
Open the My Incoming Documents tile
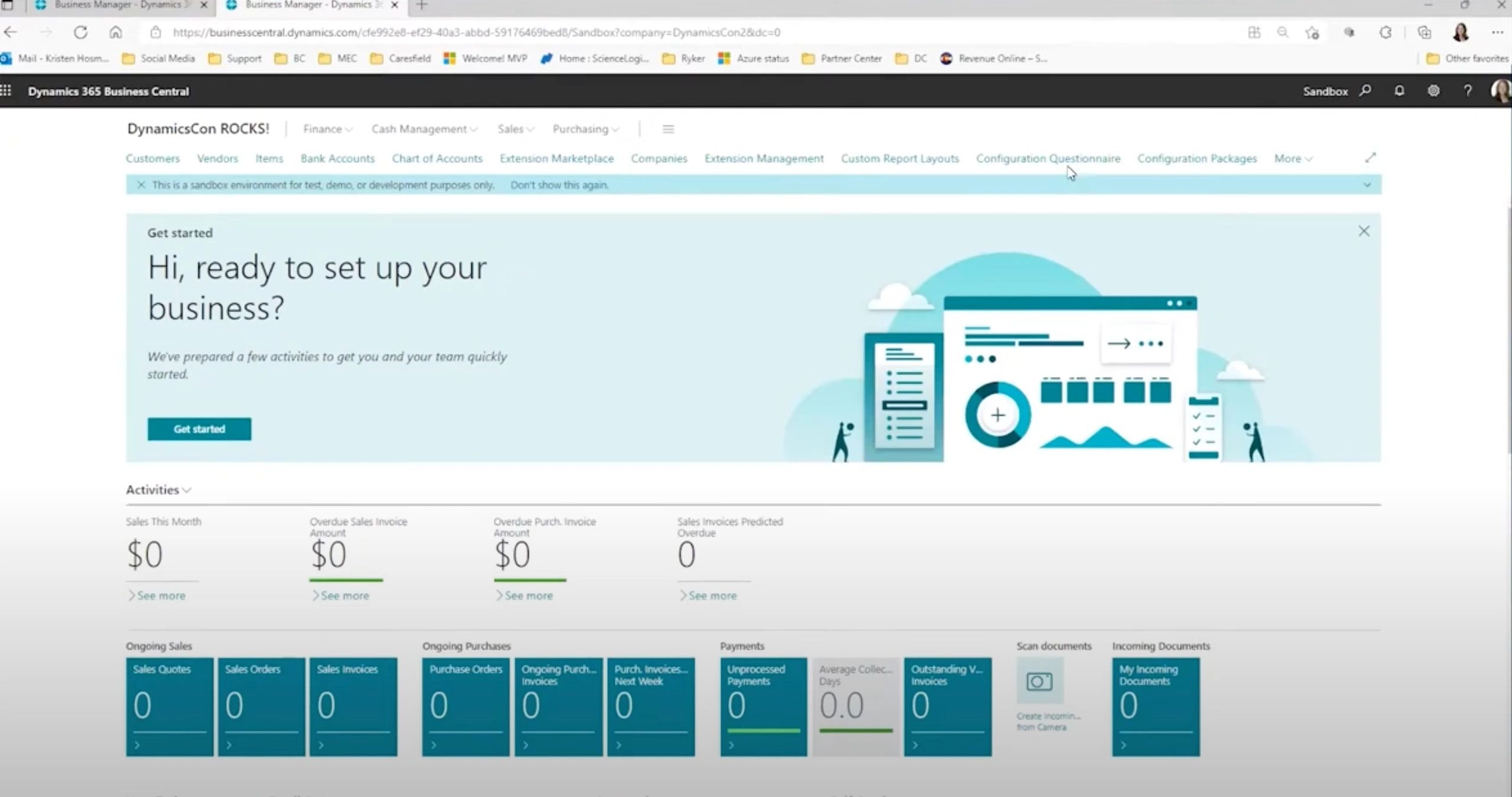click(1156, 707)
